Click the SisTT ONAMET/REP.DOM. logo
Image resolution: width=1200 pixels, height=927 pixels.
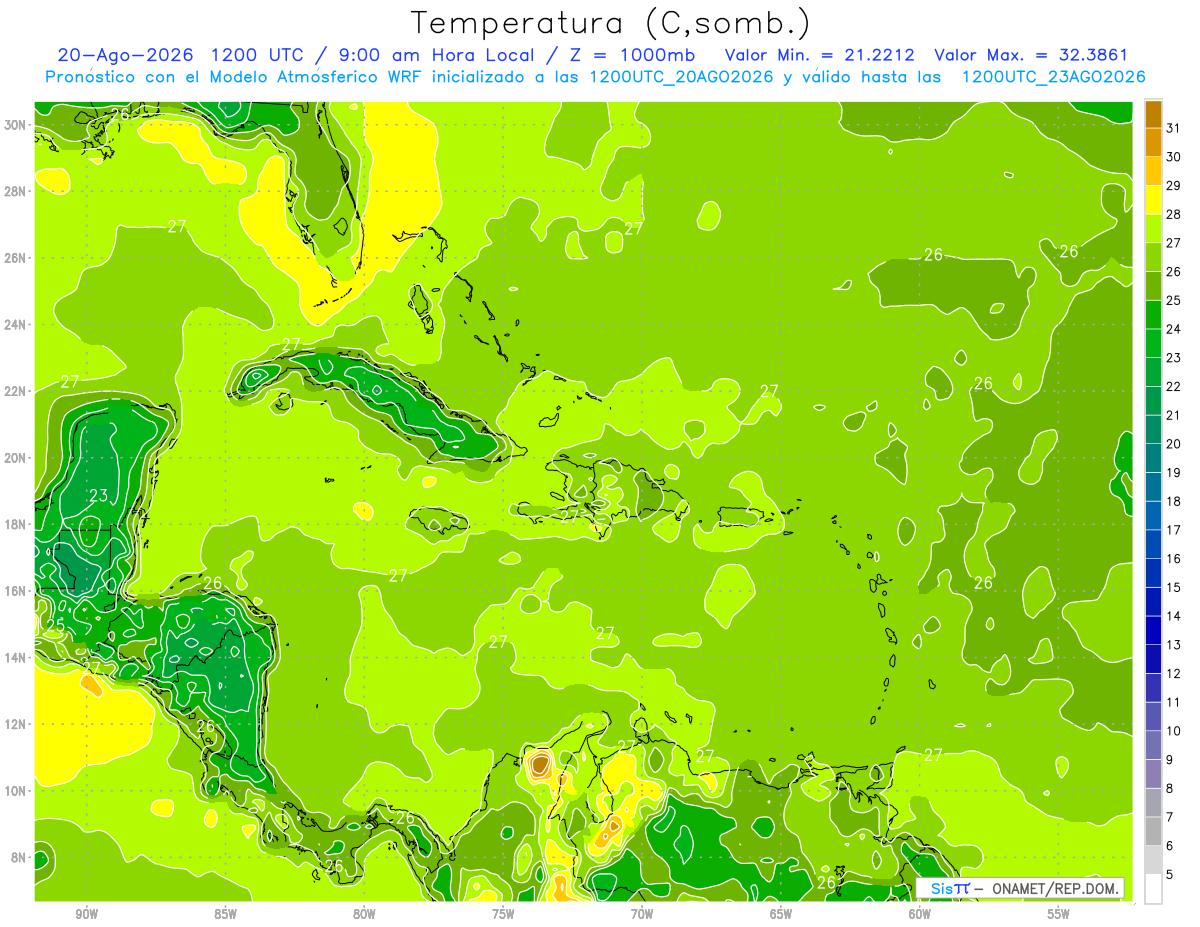tap(1020, 888)
